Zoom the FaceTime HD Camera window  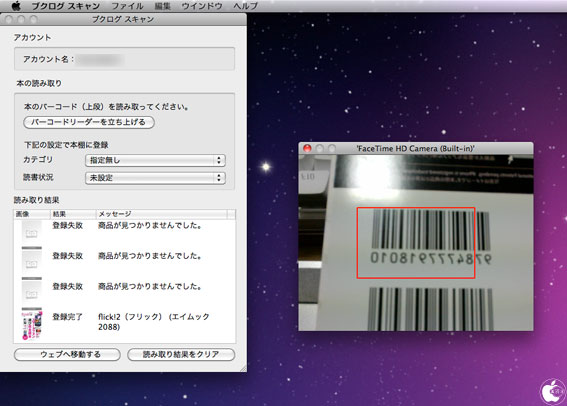332,148
